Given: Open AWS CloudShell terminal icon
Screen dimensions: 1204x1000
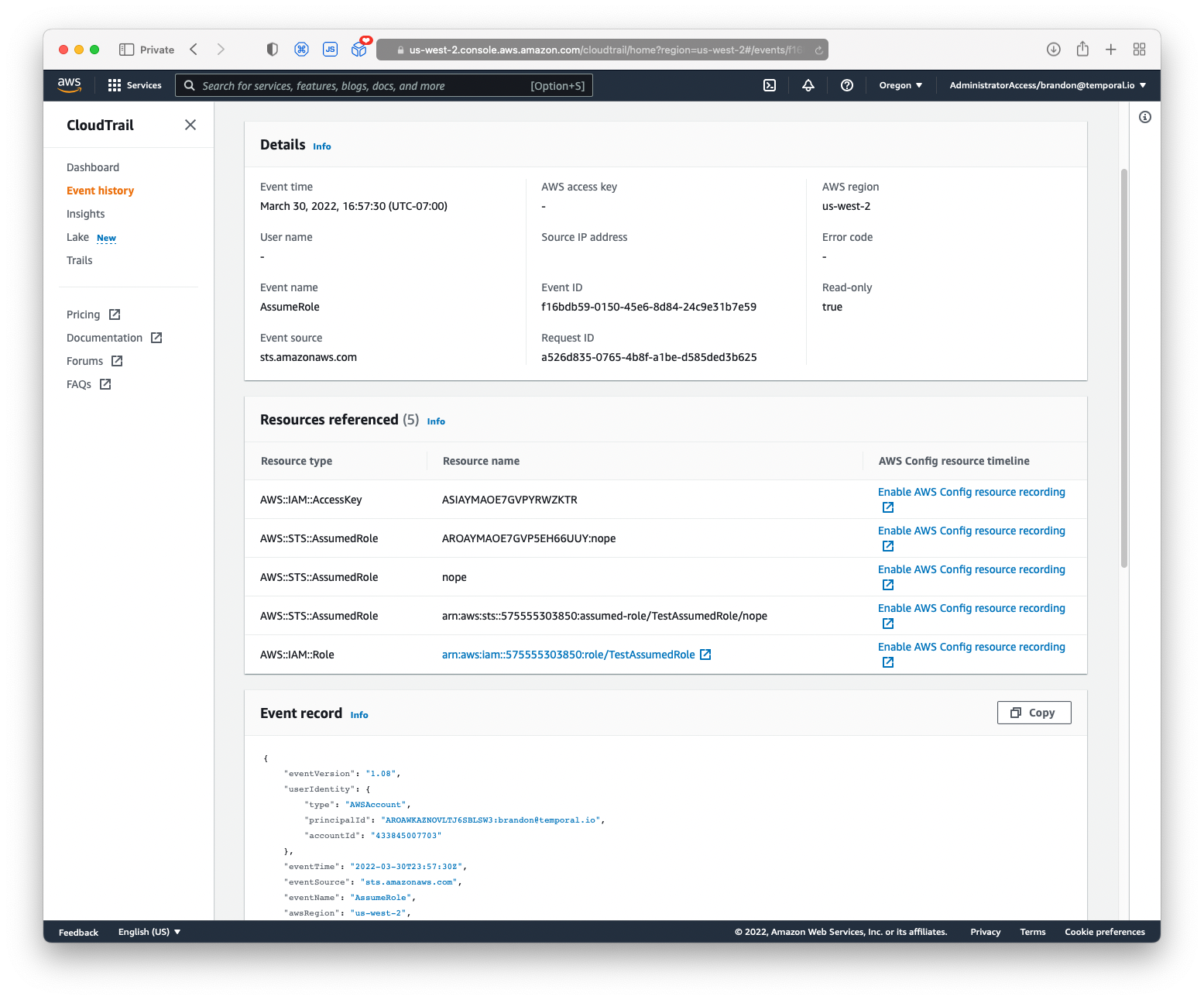Looking at the screenshot, I should [x=770, y=85].
